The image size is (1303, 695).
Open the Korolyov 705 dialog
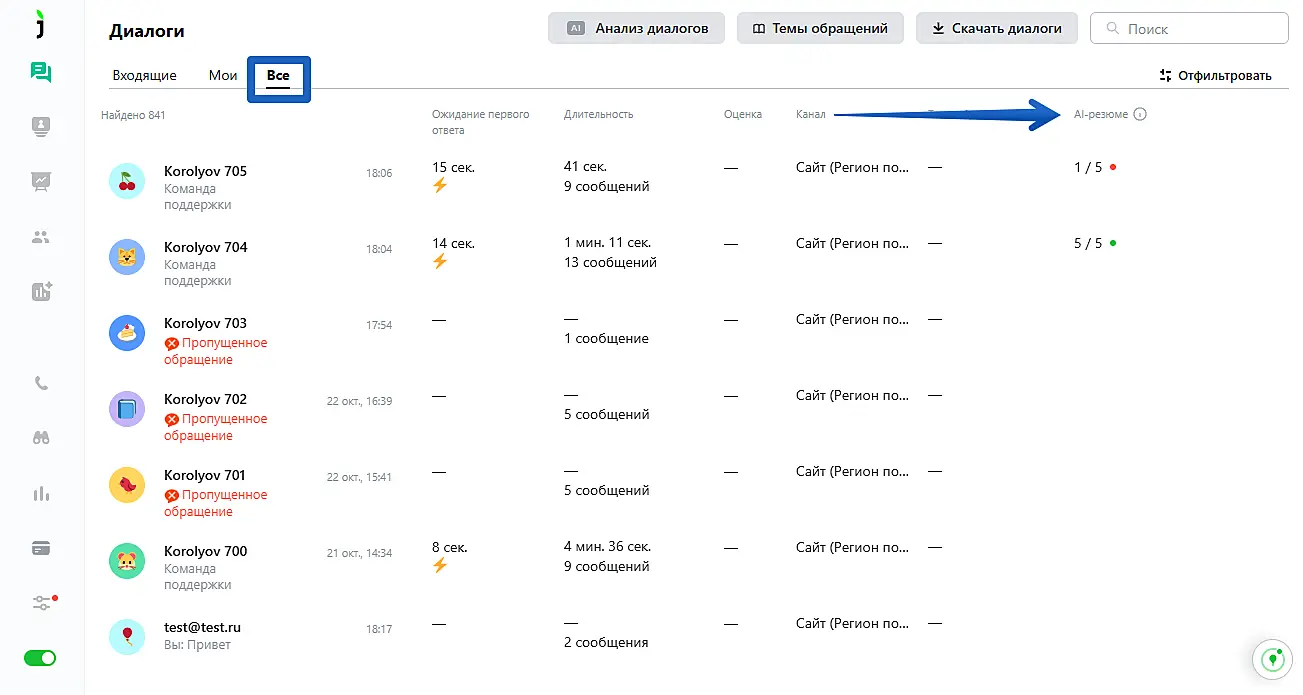pos(205,171)
